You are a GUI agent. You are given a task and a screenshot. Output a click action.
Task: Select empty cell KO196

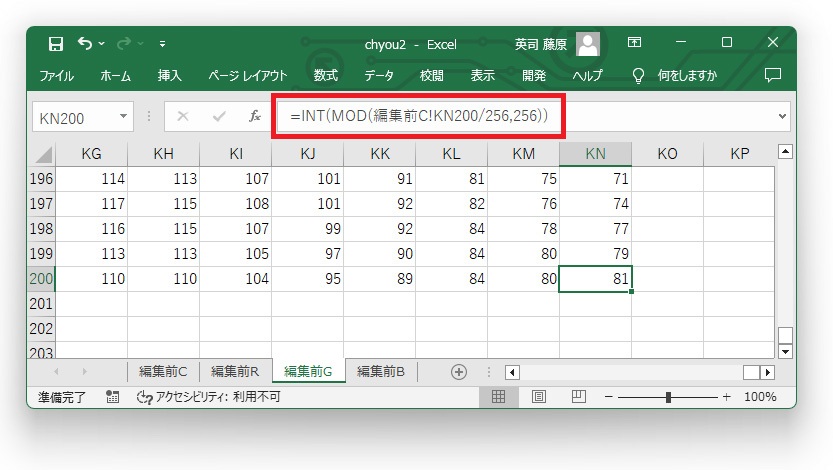click(x=667, y=179)
